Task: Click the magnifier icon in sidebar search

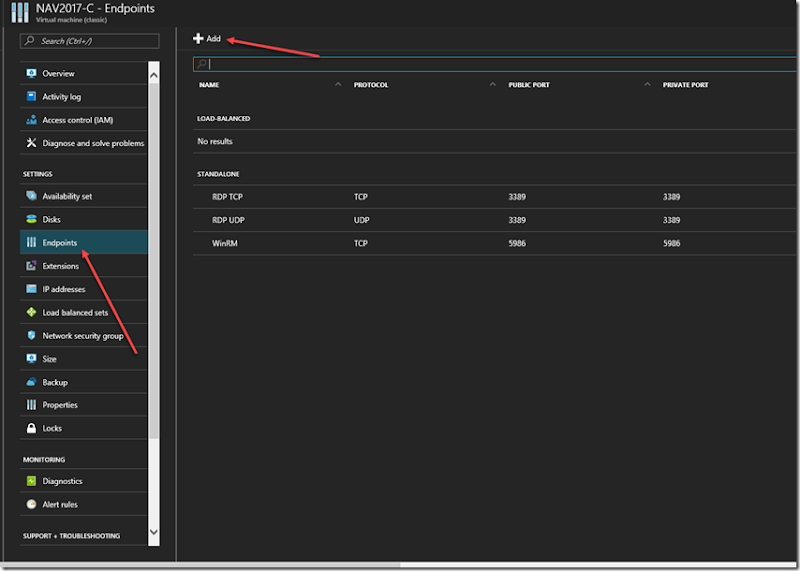Action: pyautogui.click(x=30, y=40)
